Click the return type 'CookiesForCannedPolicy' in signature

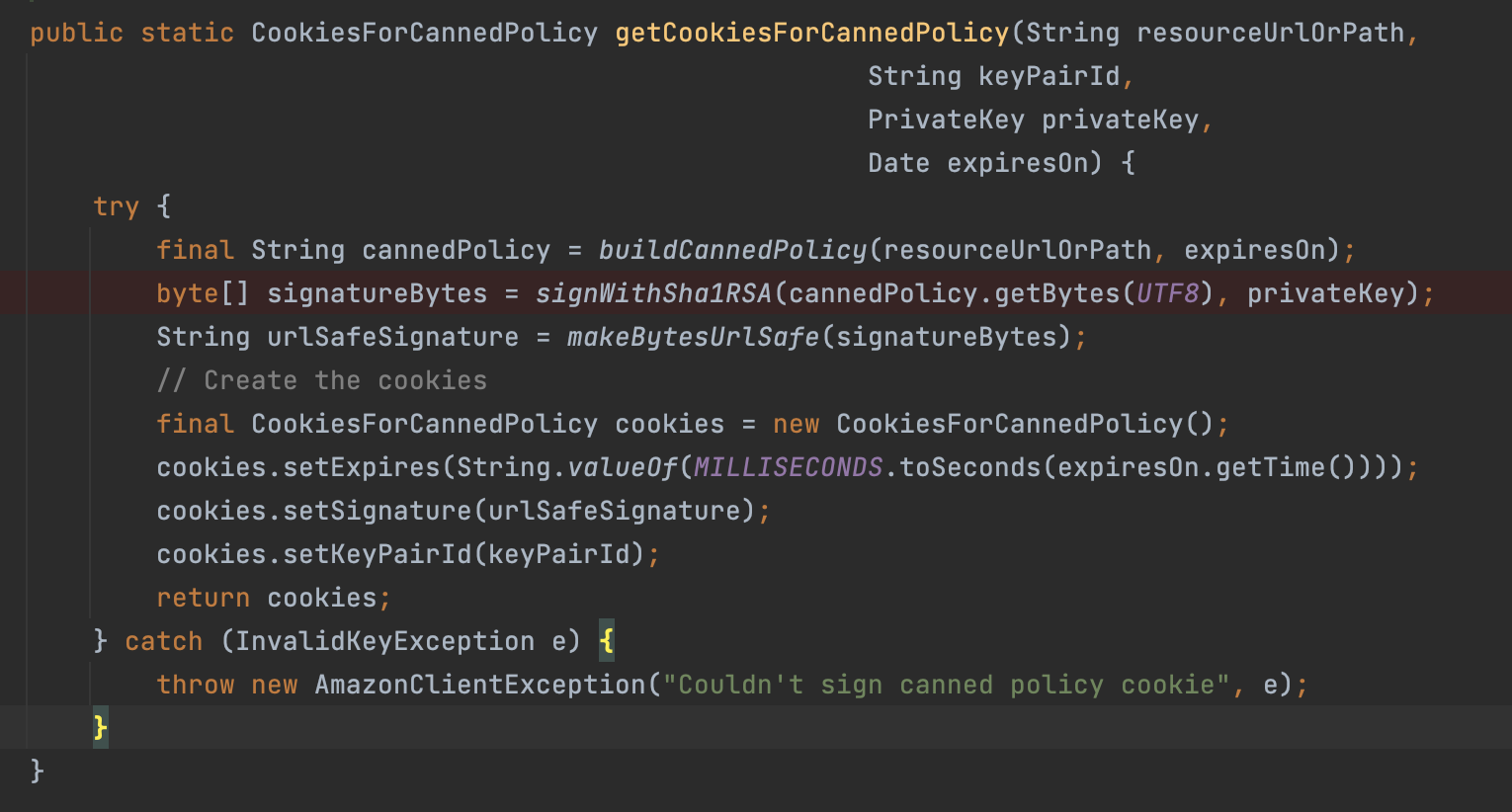tap(425, 33)
